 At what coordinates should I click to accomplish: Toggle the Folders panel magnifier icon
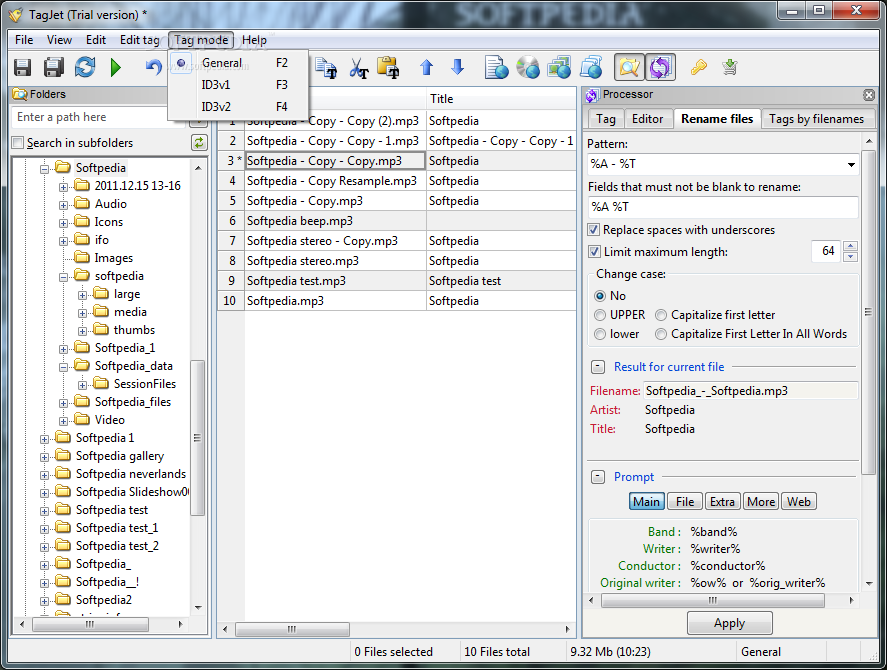[x=629, y=67]
